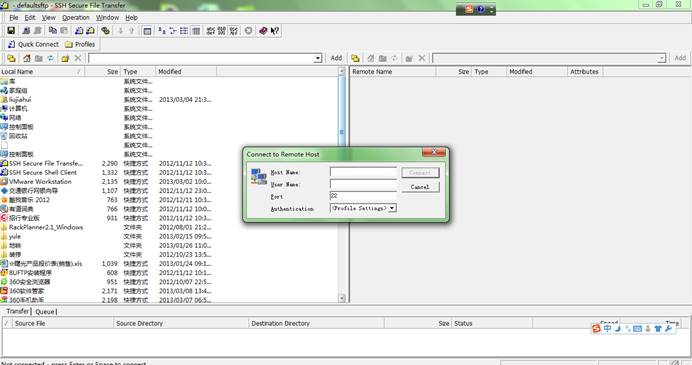Click the round Stop transfer icon
This screenshot has height=365, width=692.
(248, 30)
